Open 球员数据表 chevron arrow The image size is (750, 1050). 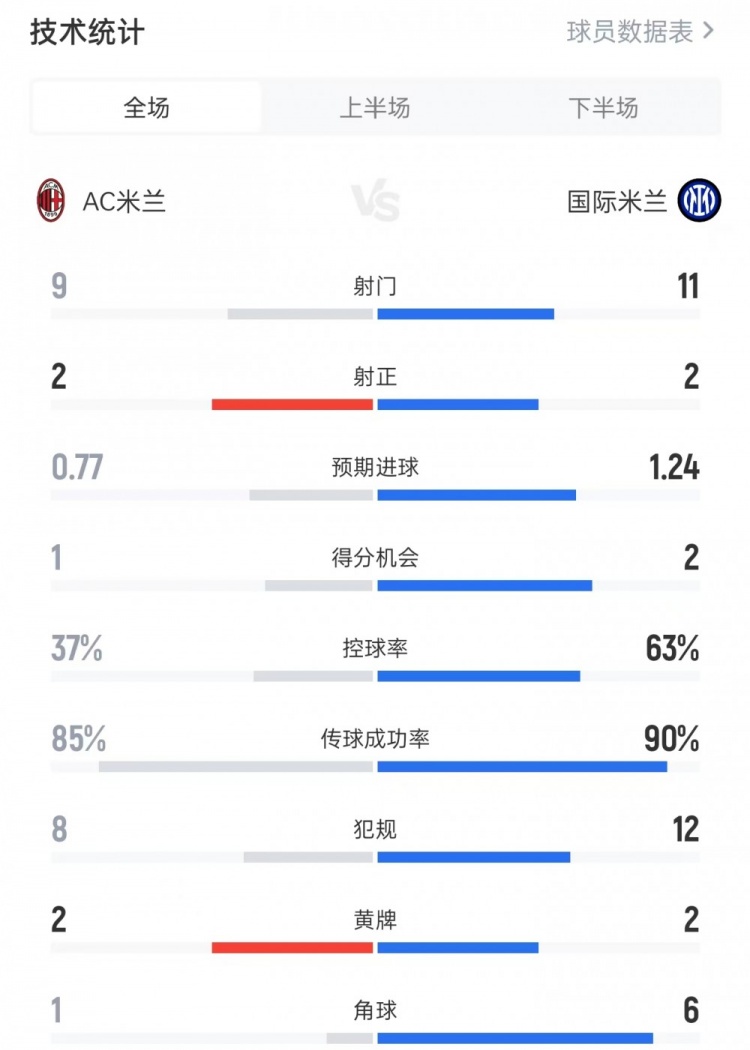click(x=709, y=31)
